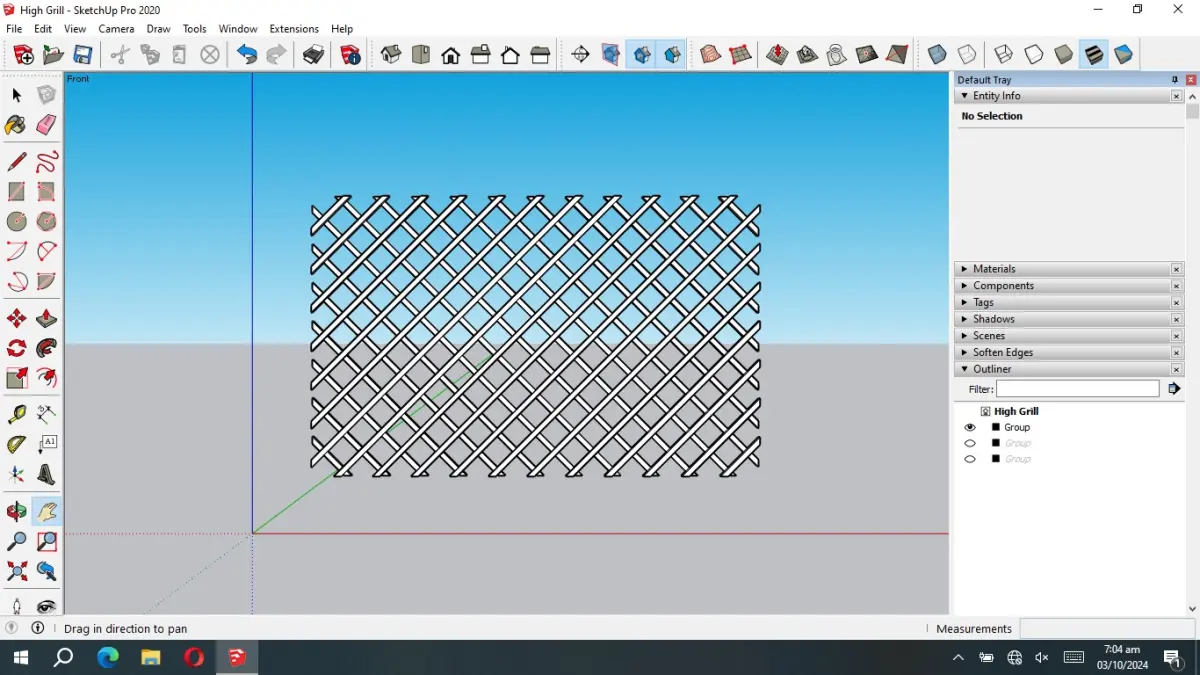This screenshot has width=1200, height=675.
Task: Select the Scale tool
Action: 16,378
